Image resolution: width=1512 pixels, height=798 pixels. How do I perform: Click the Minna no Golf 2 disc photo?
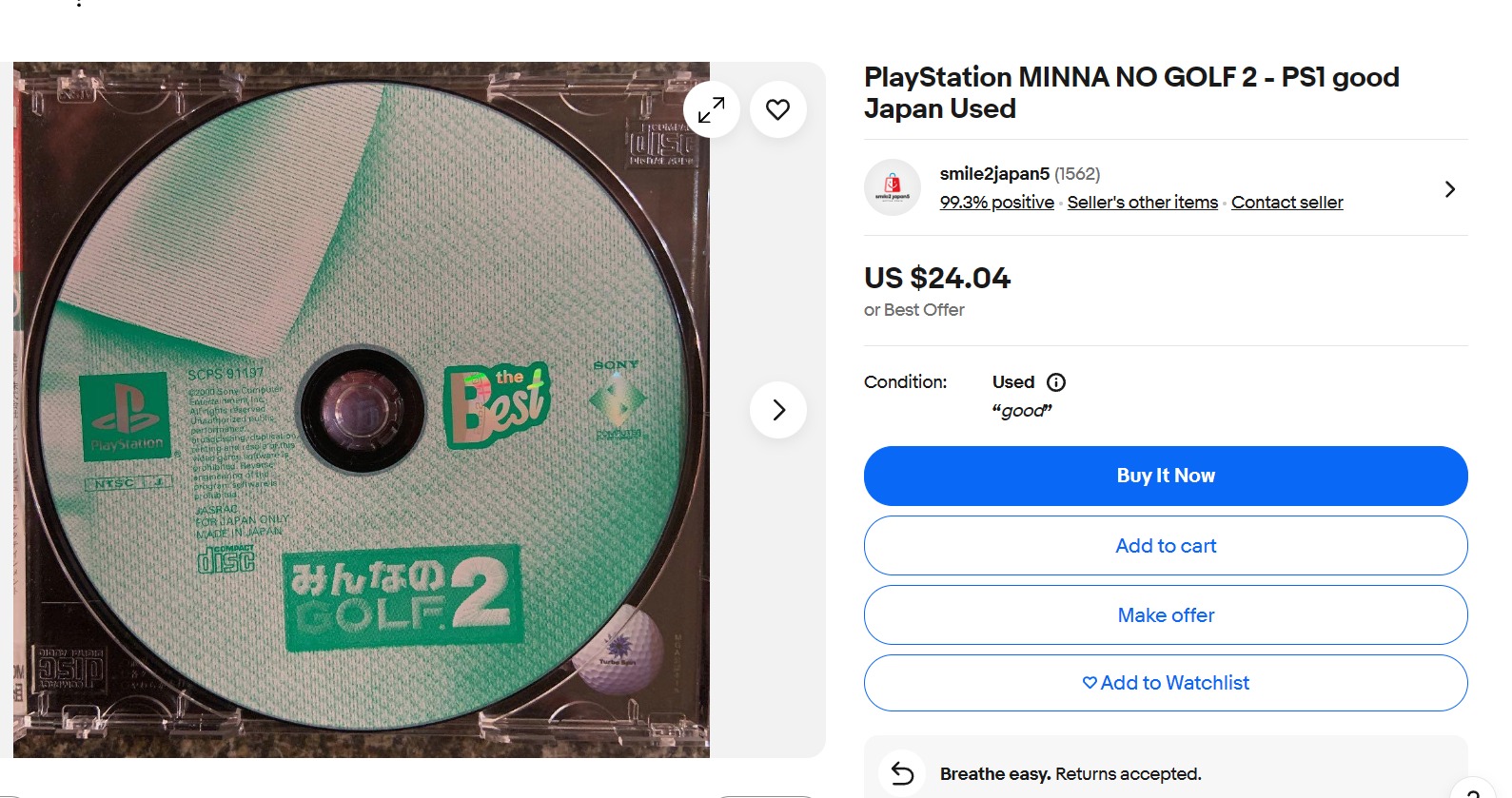[x=362, y=410]
